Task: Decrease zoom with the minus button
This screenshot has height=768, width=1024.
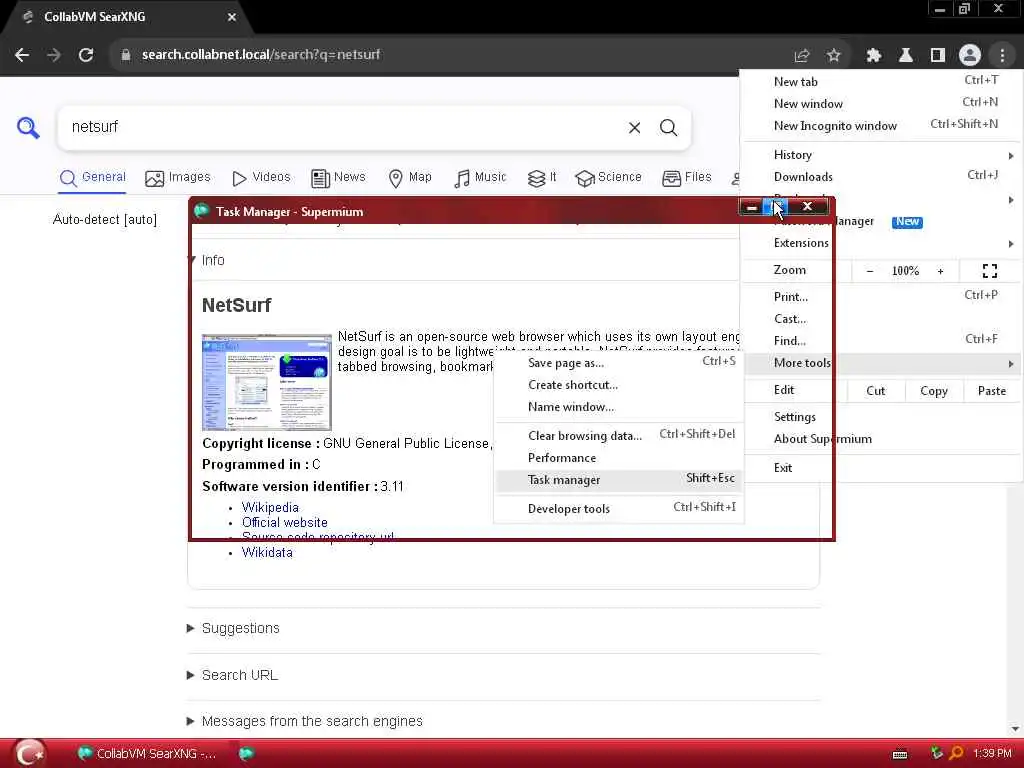Action: tap(870, 271)
